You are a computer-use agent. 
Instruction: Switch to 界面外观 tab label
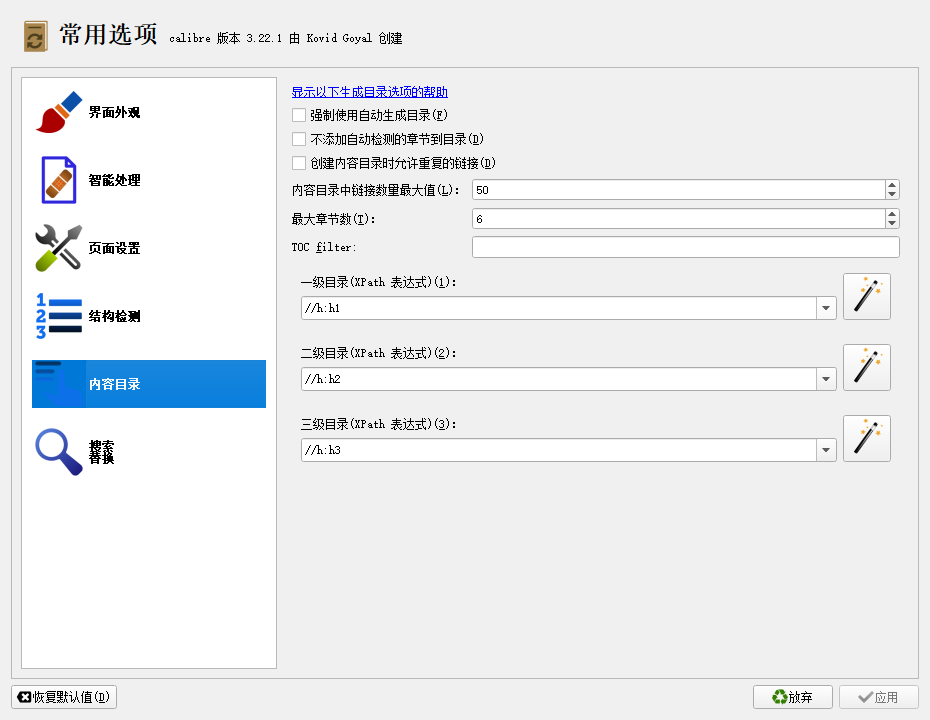tap(114, 112)
